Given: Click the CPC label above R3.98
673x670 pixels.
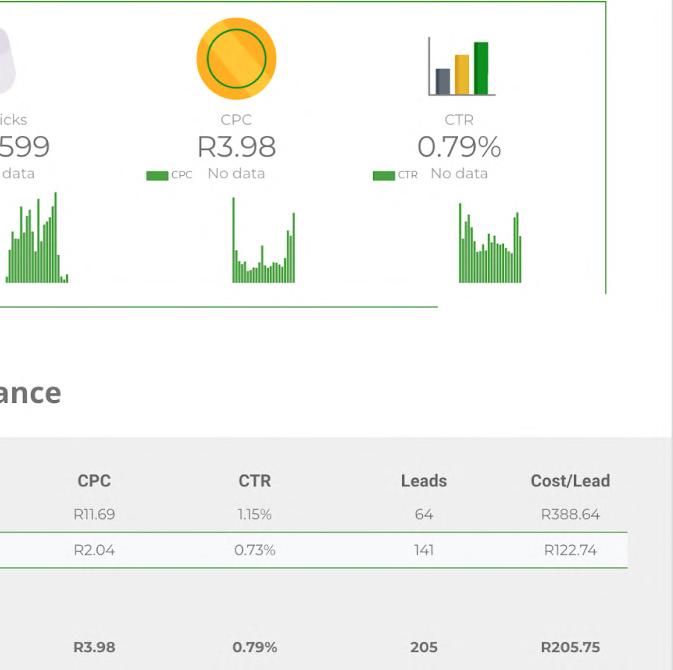Looking at the screenshot, I should [x=236, y=120].
